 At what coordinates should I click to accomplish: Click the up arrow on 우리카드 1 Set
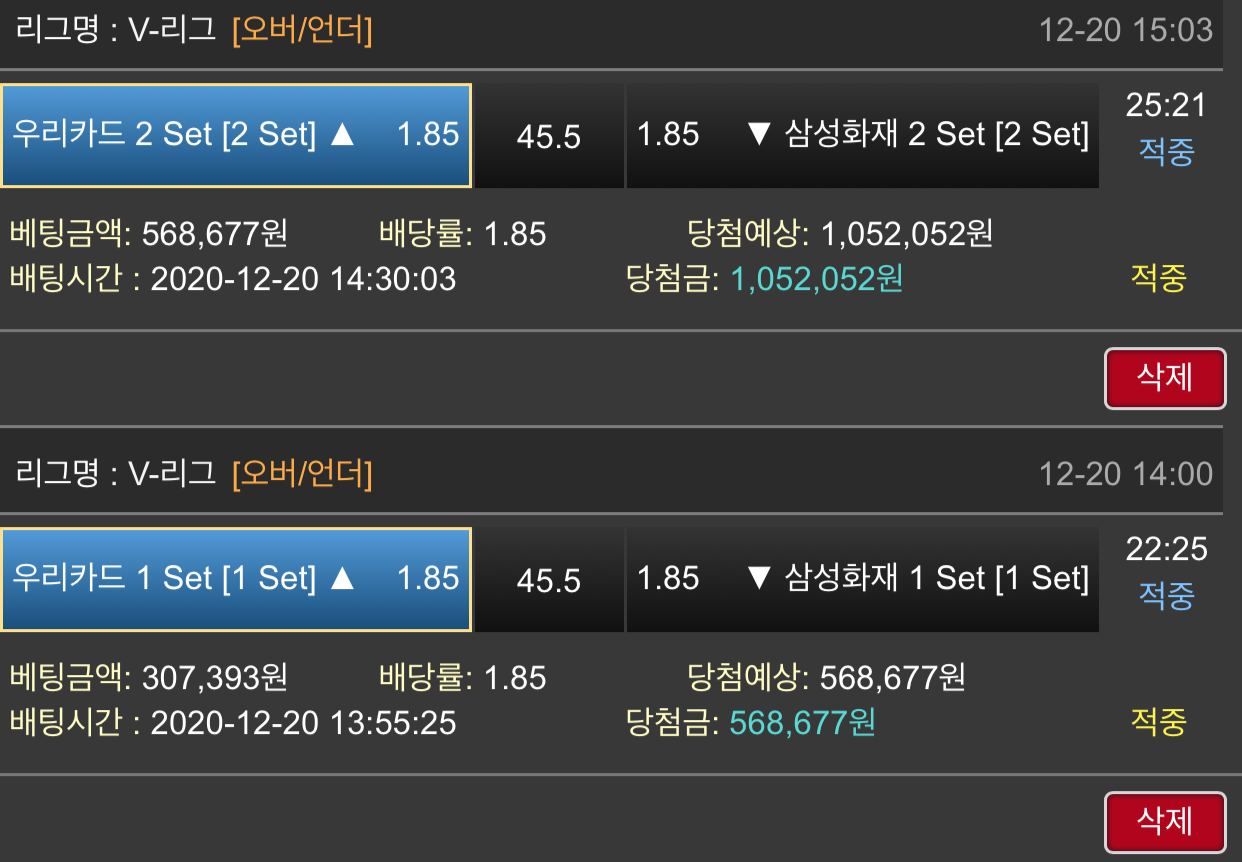pyautogui.click(x=342, y=579)
